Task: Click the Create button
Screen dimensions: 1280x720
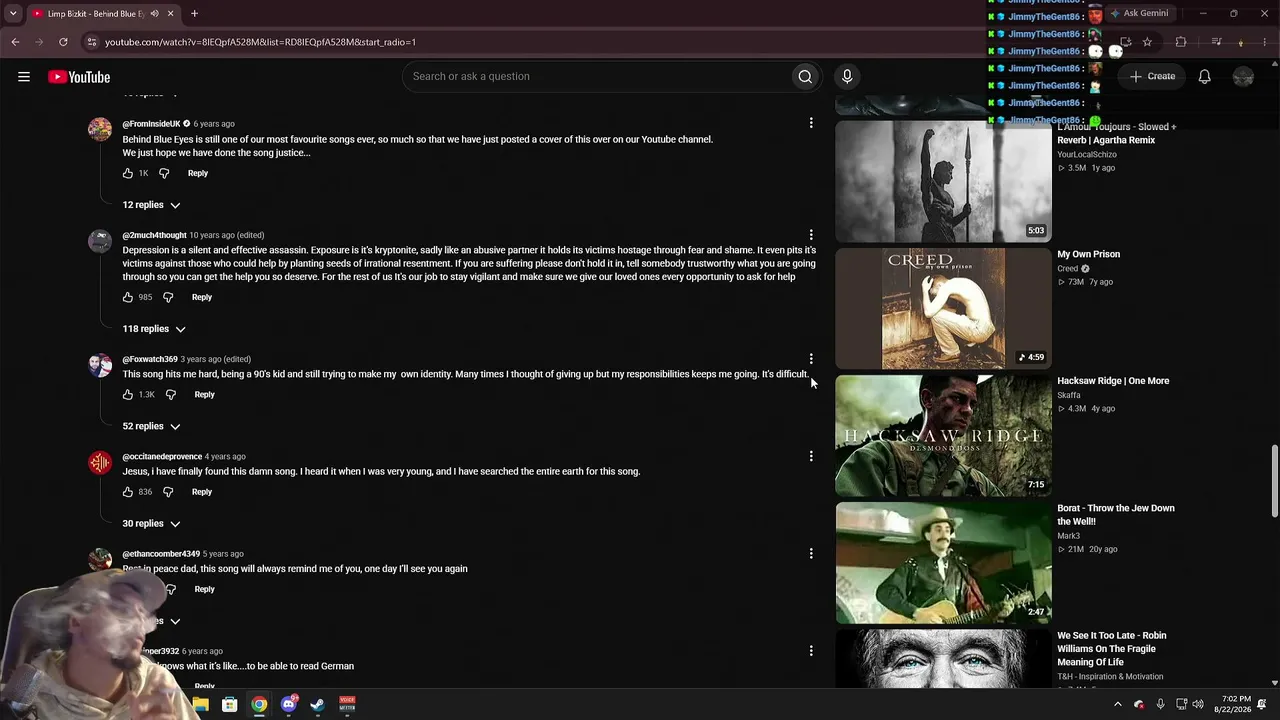Action: tap(1152, 77)
